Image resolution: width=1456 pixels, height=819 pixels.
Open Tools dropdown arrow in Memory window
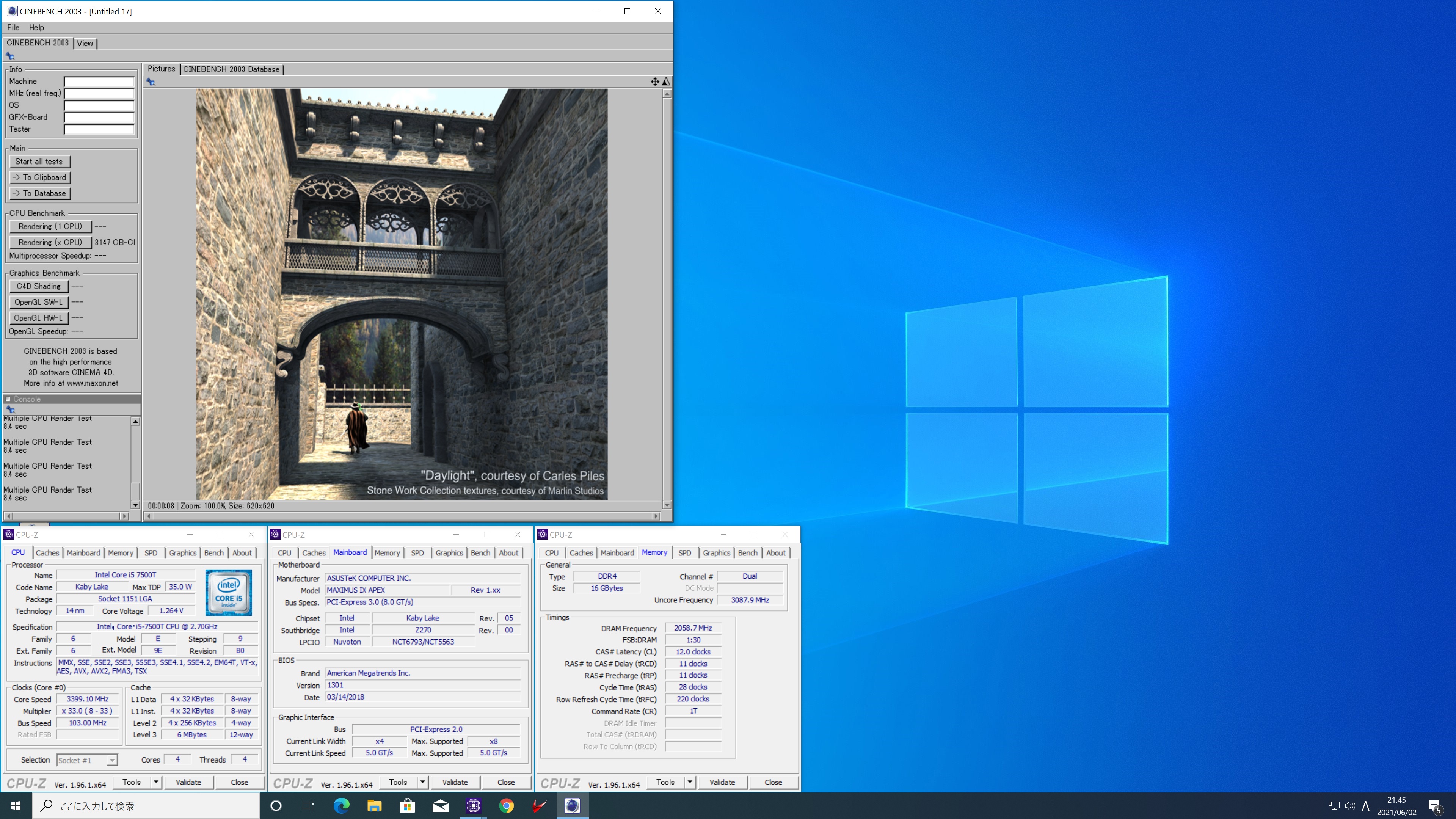tap(690, 782)
